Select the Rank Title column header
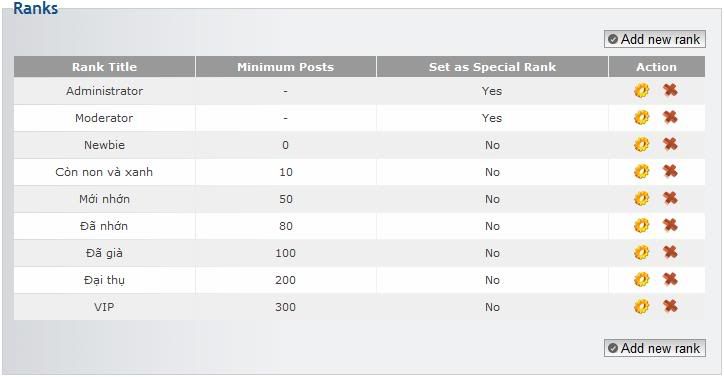 click(x=104, y=67)
